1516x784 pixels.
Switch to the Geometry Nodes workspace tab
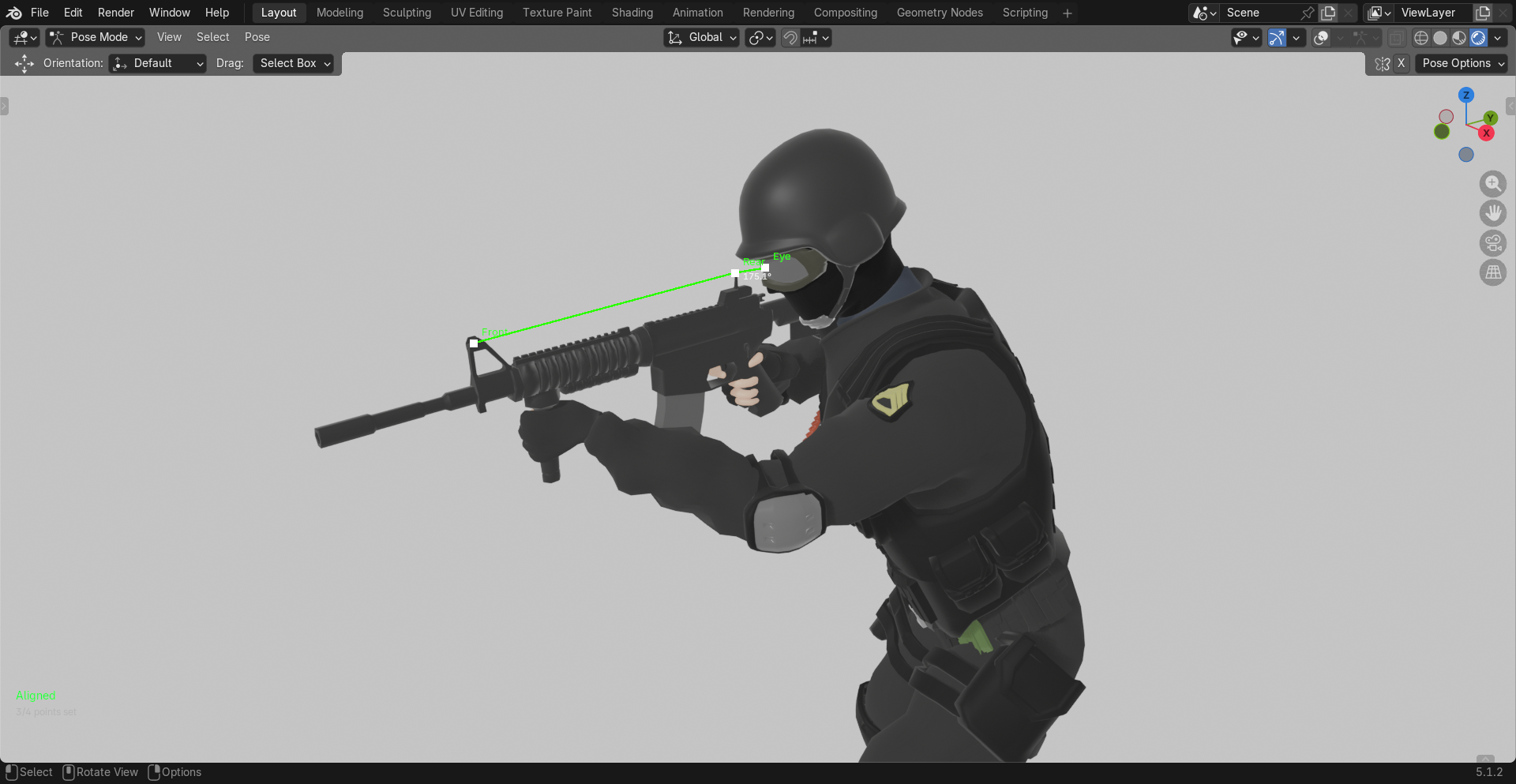coord(940,13)
